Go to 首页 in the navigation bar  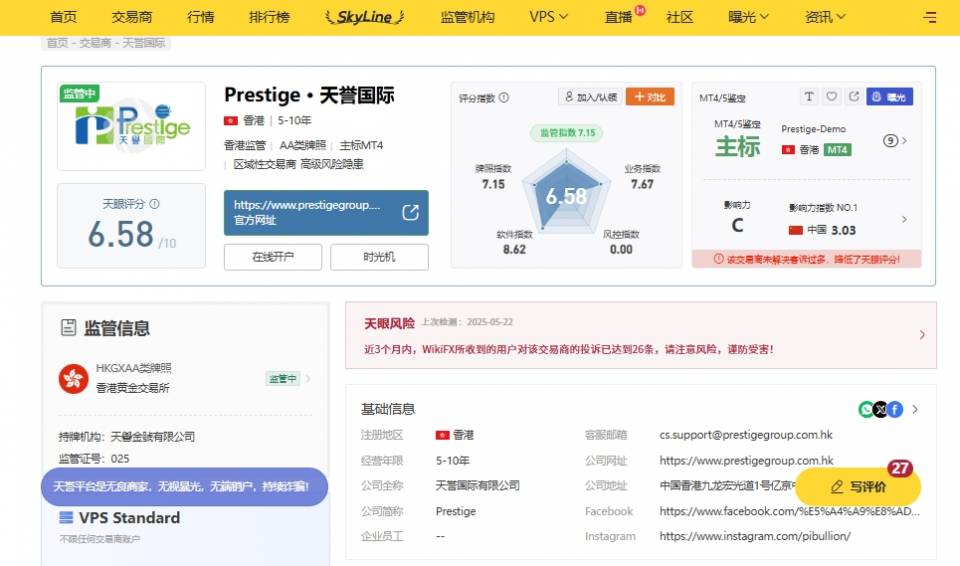pyautogui.click(x=63, y=17)
